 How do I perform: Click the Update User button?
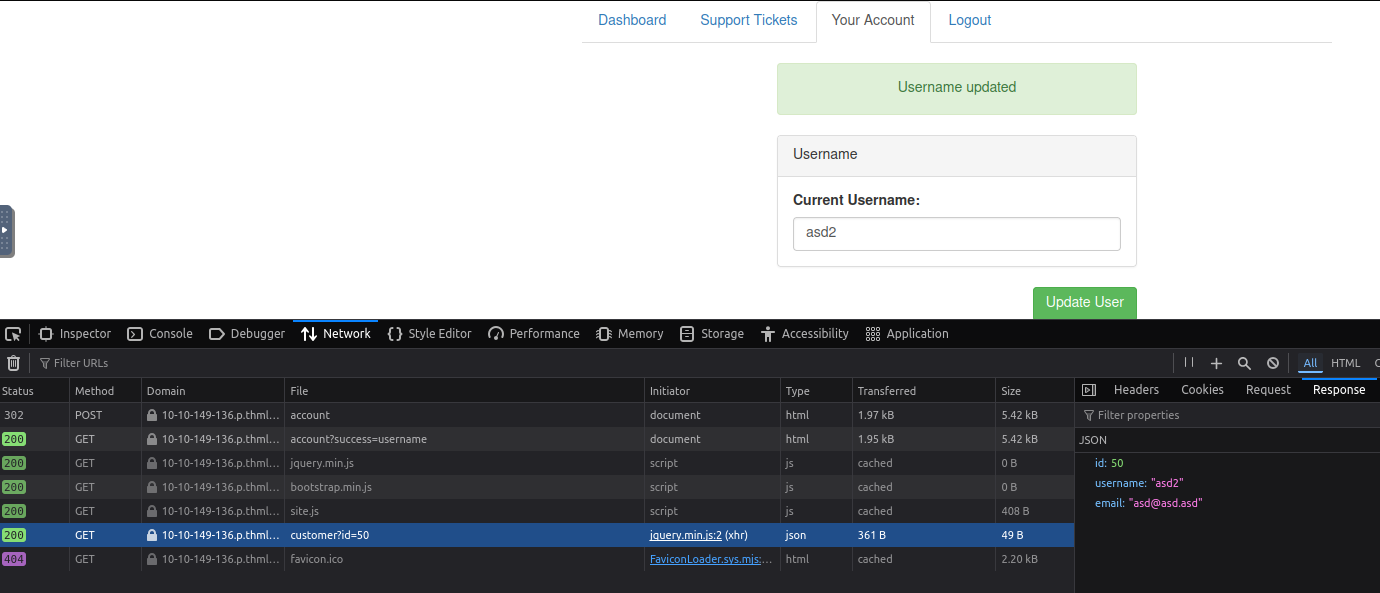point(1084,302)
